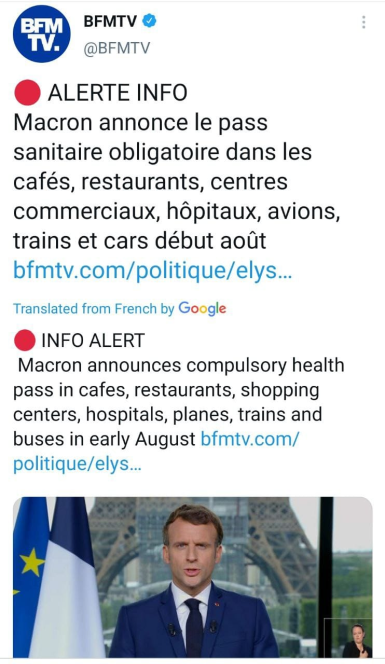The image size is (385, 664).
Task: Click the red circle beside INFO ALERT
Action: (25, 340)
